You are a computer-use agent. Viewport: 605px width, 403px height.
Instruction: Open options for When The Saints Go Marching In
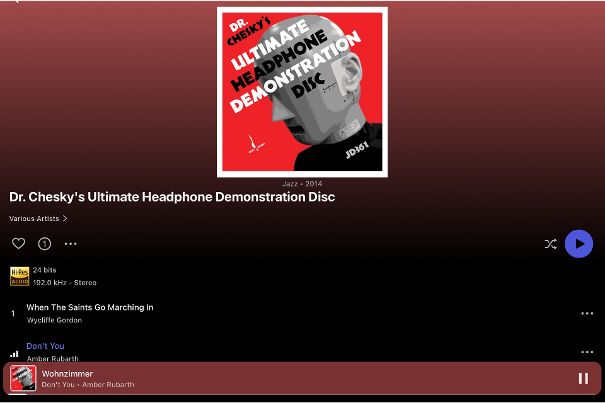tap(587, 313)
